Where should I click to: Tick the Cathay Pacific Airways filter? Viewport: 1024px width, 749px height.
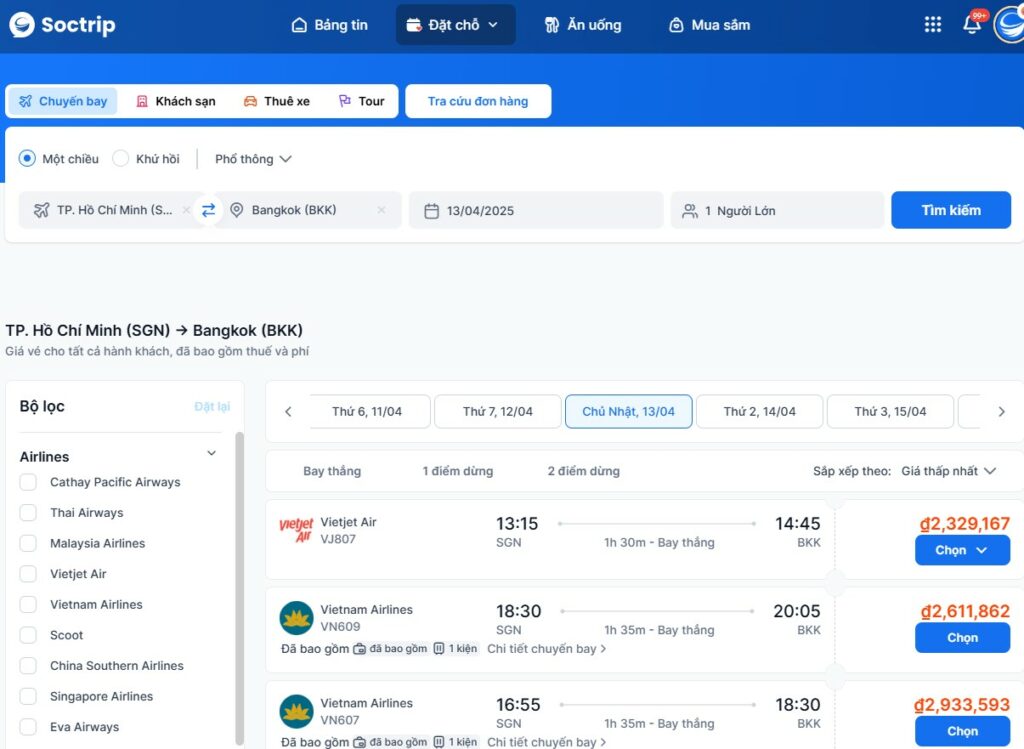click(28, 483)
